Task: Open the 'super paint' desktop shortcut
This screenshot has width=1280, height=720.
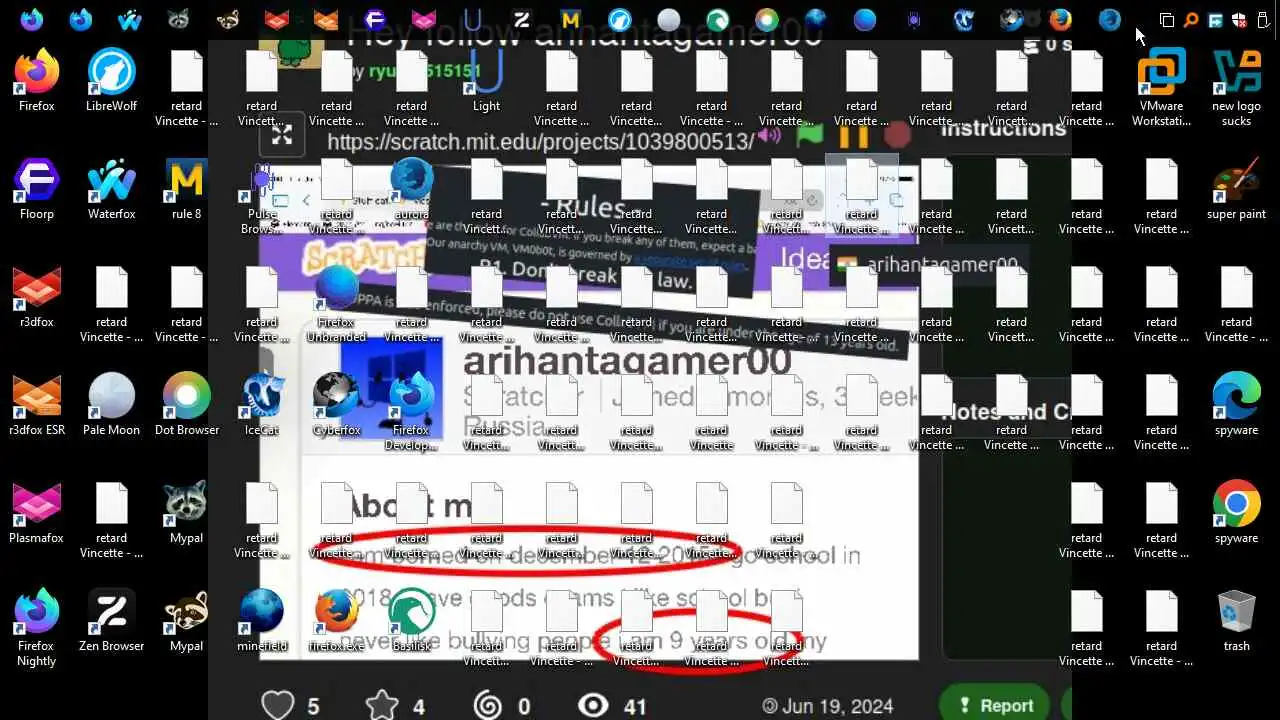Action: [x=1236, y=188]
